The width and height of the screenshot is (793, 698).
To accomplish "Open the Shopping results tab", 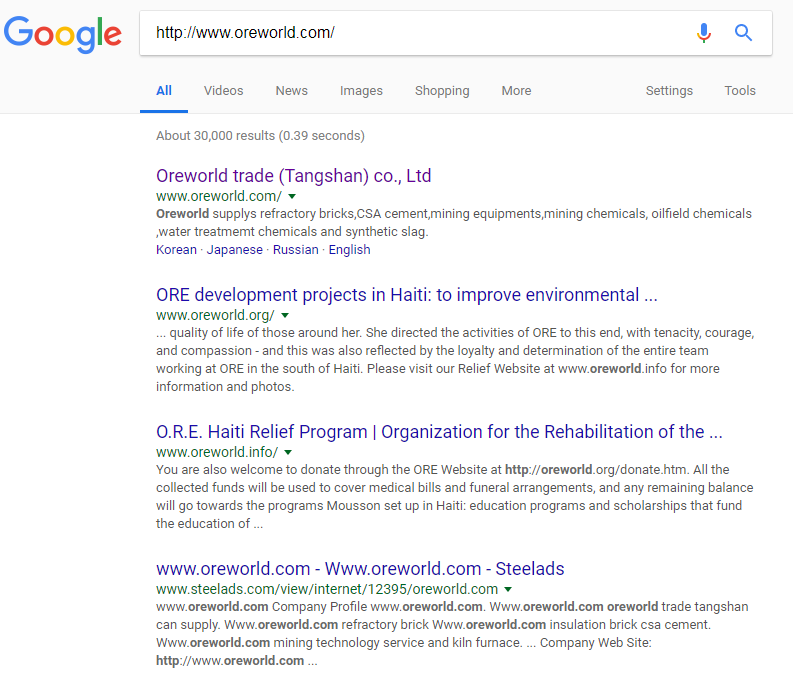I will 442,91.
